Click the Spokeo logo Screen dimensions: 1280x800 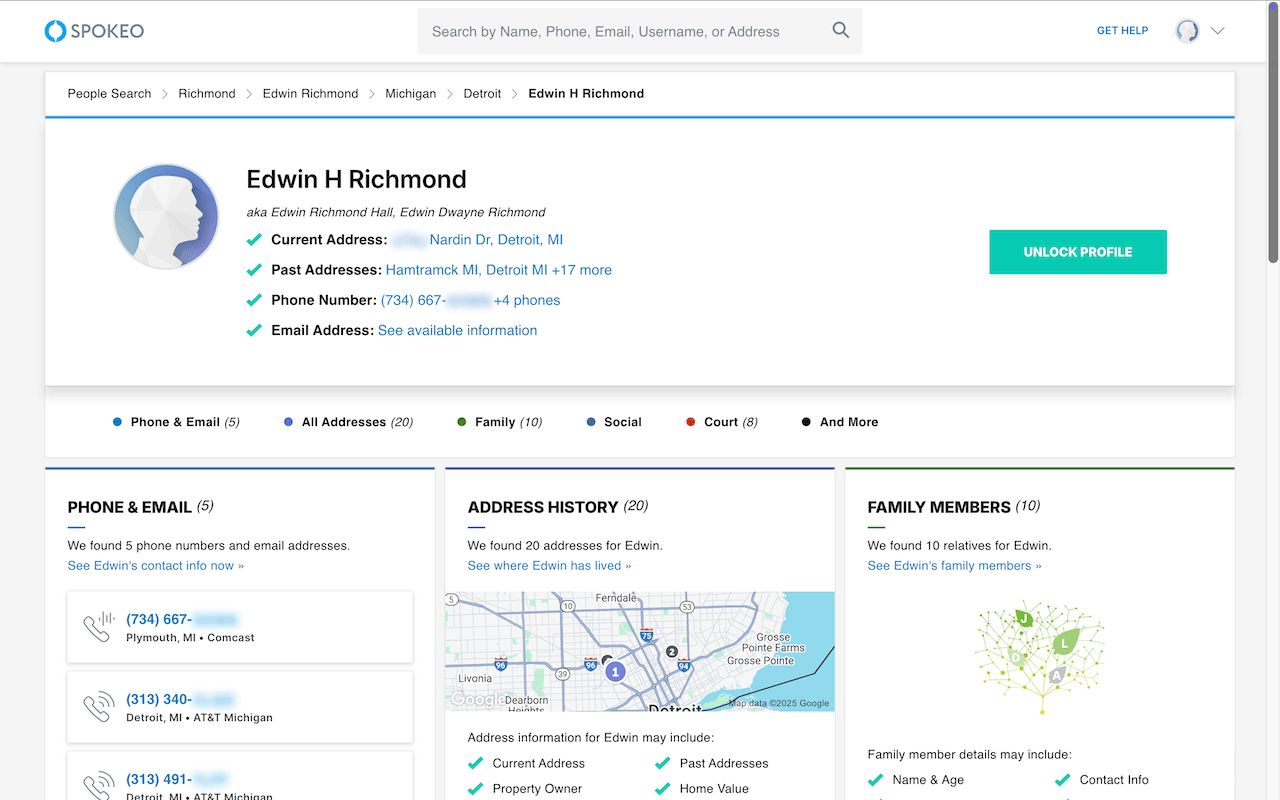coord(94,31)
